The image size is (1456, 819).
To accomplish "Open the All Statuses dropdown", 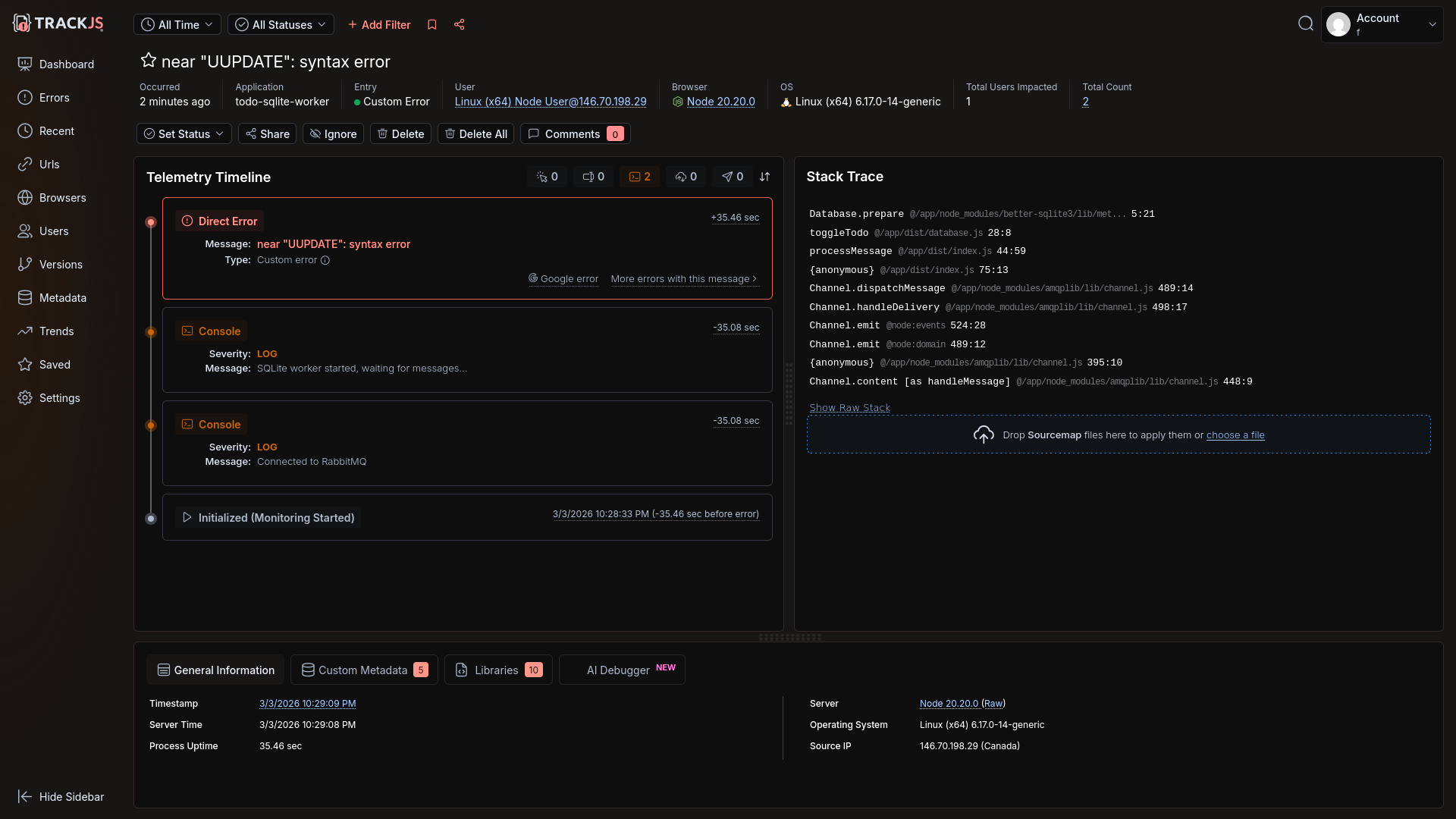I will click(x=281, y=25).
